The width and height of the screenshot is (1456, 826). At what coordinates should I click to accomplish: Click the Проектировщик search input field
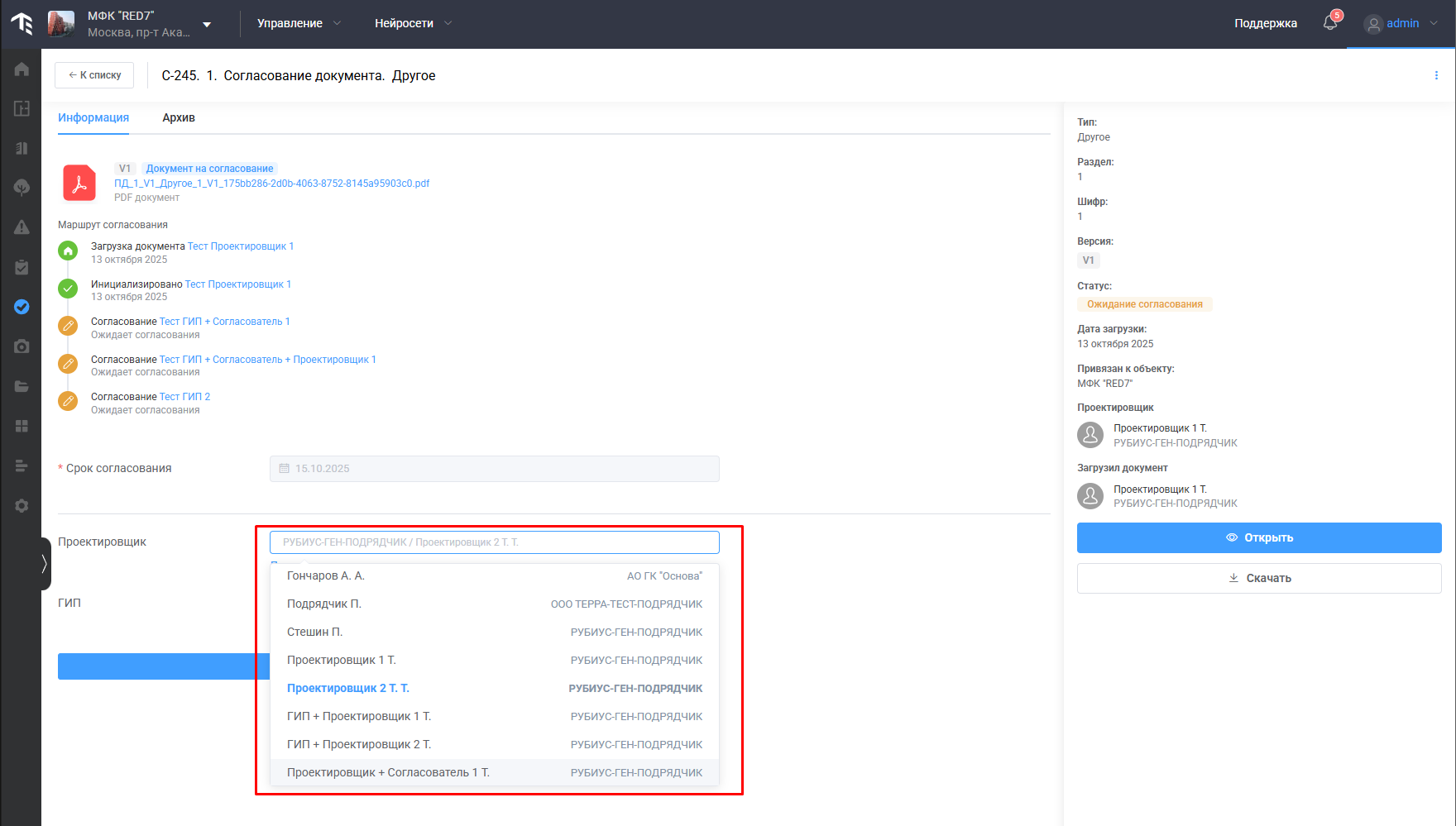[x=494, y=542]
